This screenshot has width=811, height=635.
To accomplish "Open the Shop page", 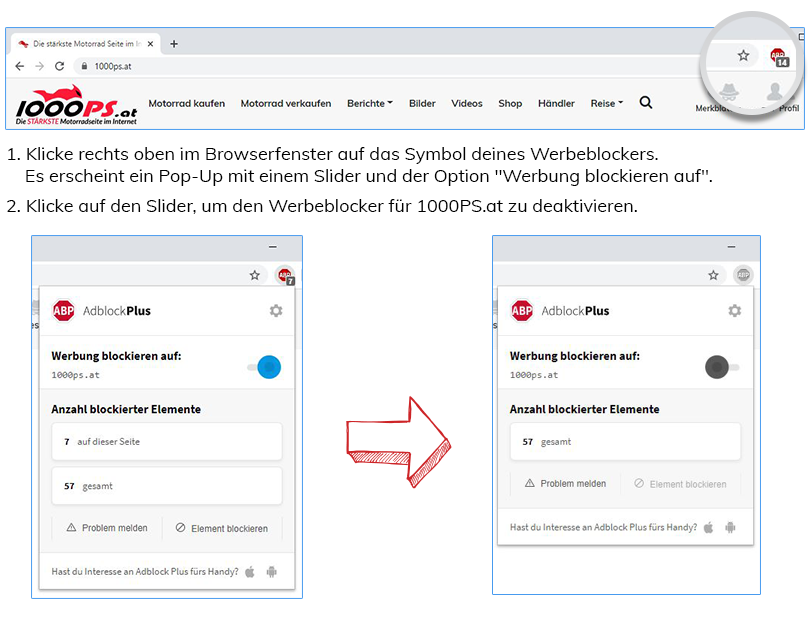I will [510, 103].
